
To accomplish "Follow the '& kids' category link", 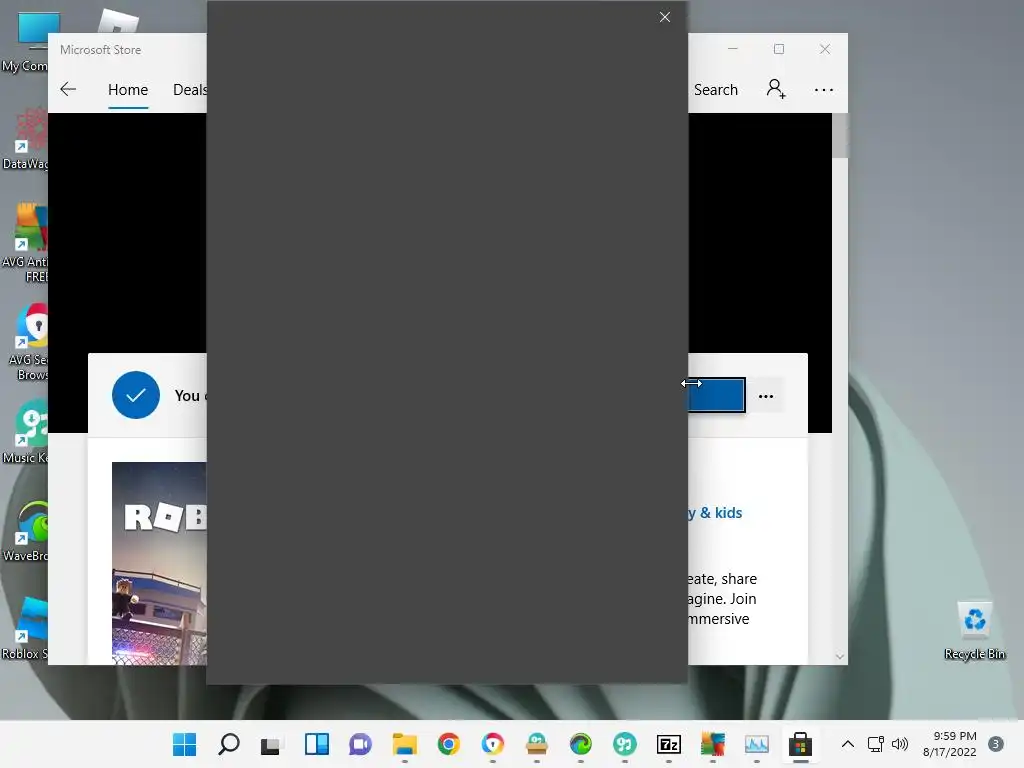I will coord(721,513).
